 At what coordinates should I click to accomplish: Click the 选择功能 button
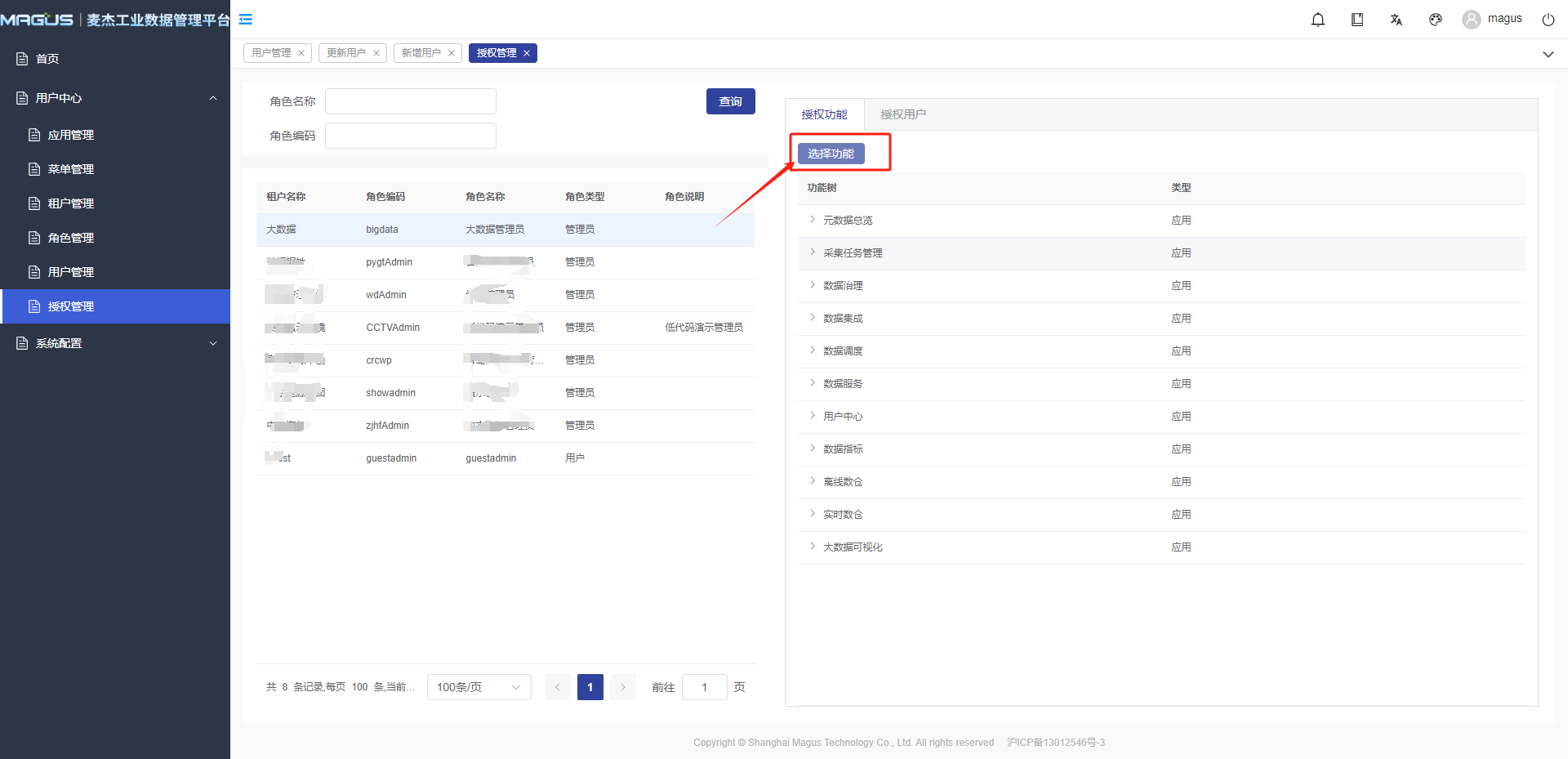point(831,154)
